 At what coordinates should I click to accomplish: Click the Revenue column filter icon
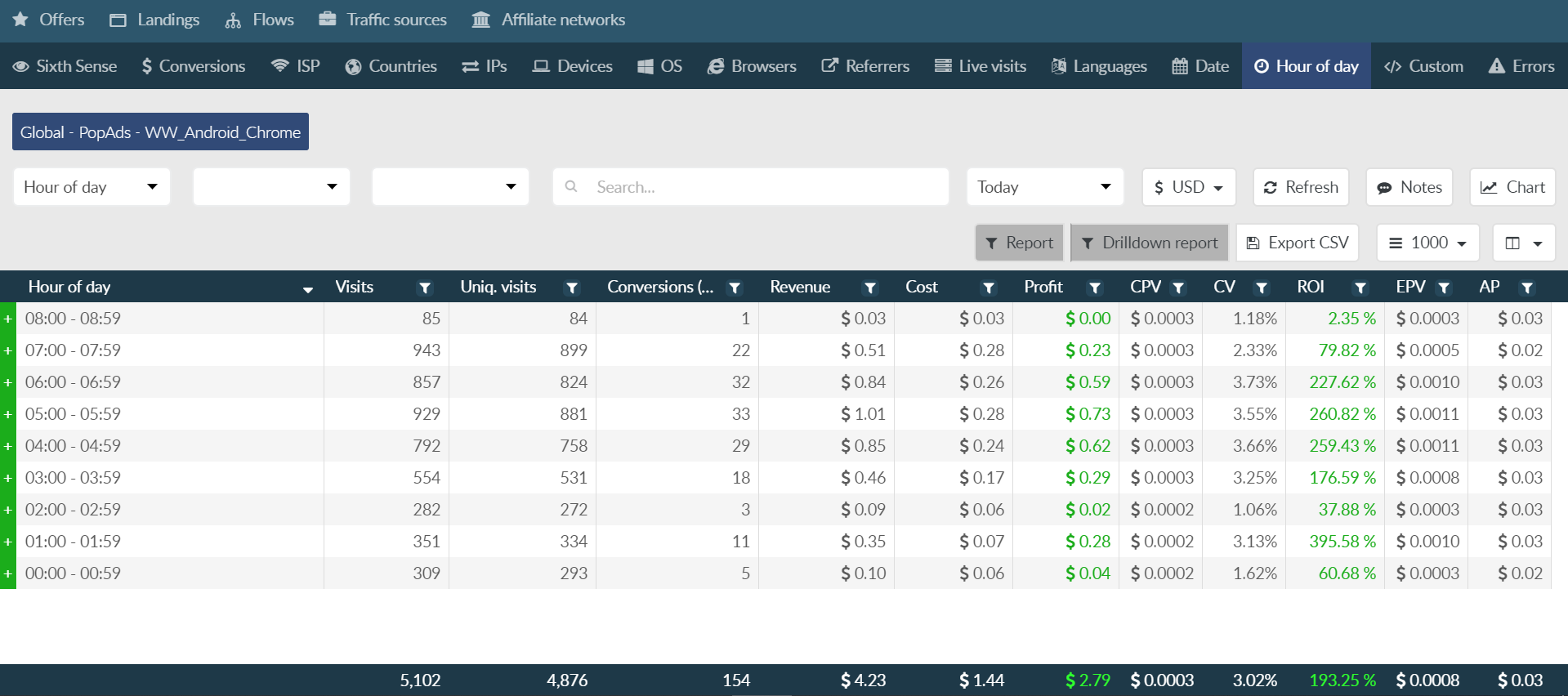[x=869, y=288]
